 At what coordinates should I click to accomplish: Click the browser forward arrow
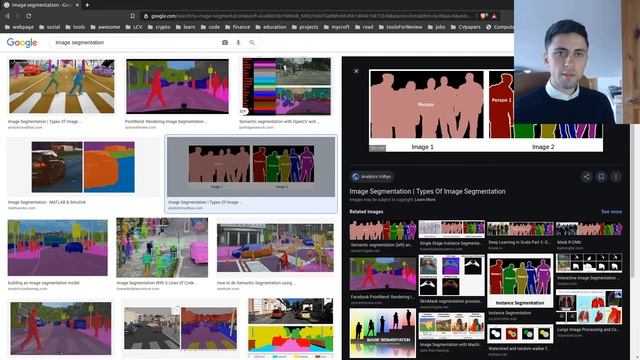[18, 16]
